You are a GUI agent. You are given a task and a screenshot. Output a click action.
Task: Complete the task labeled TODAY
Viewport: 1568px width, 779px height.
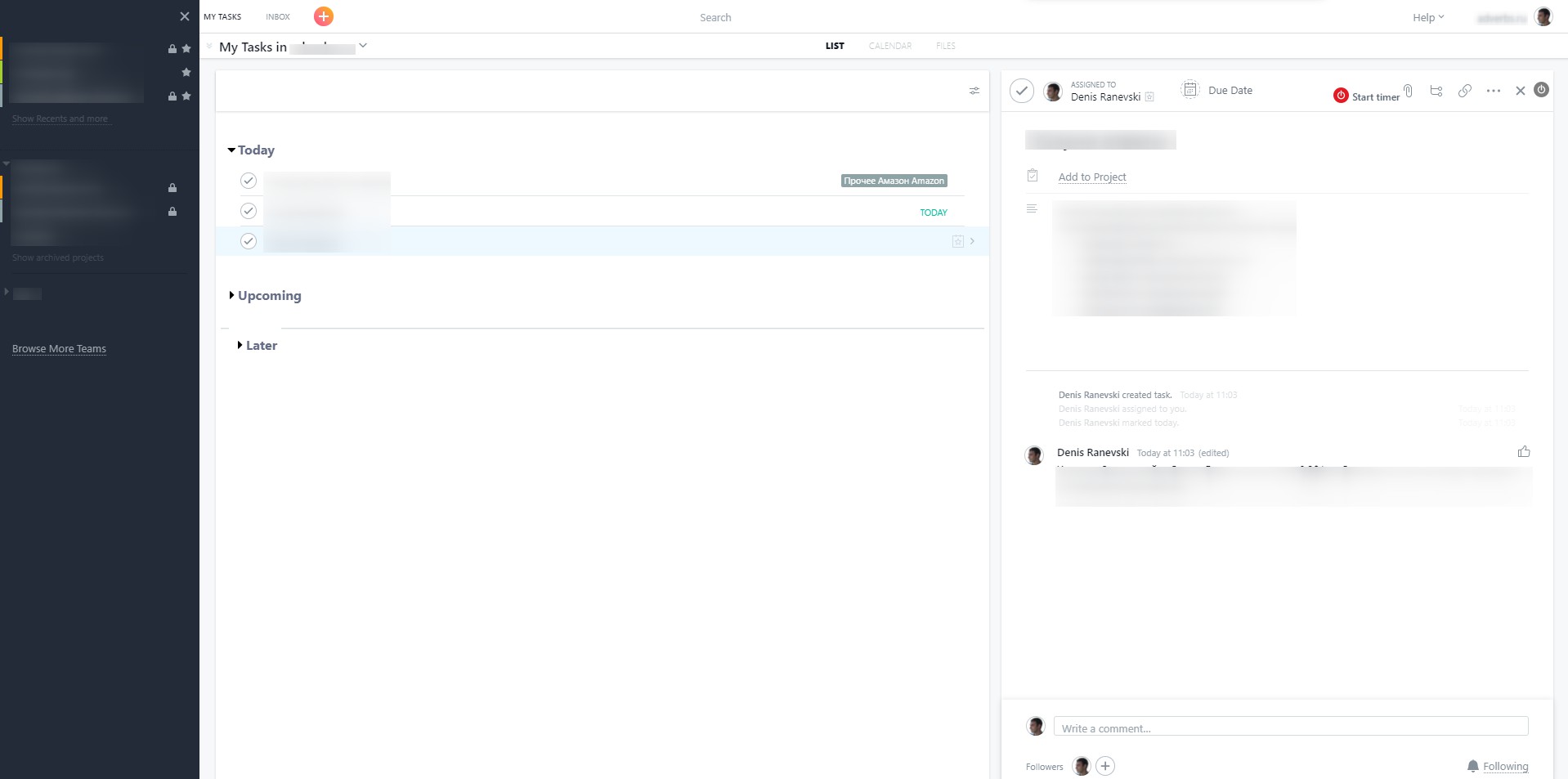click(249, 211)
